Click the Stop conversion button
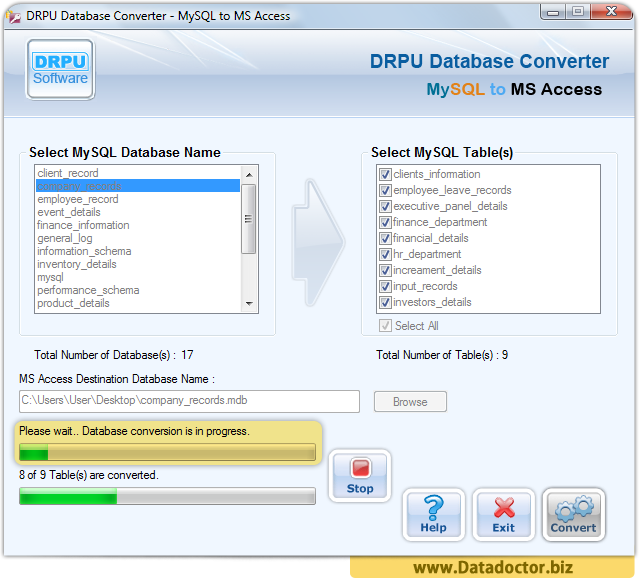The width and height of the screenshot is (639, 578). pos(359,476)
